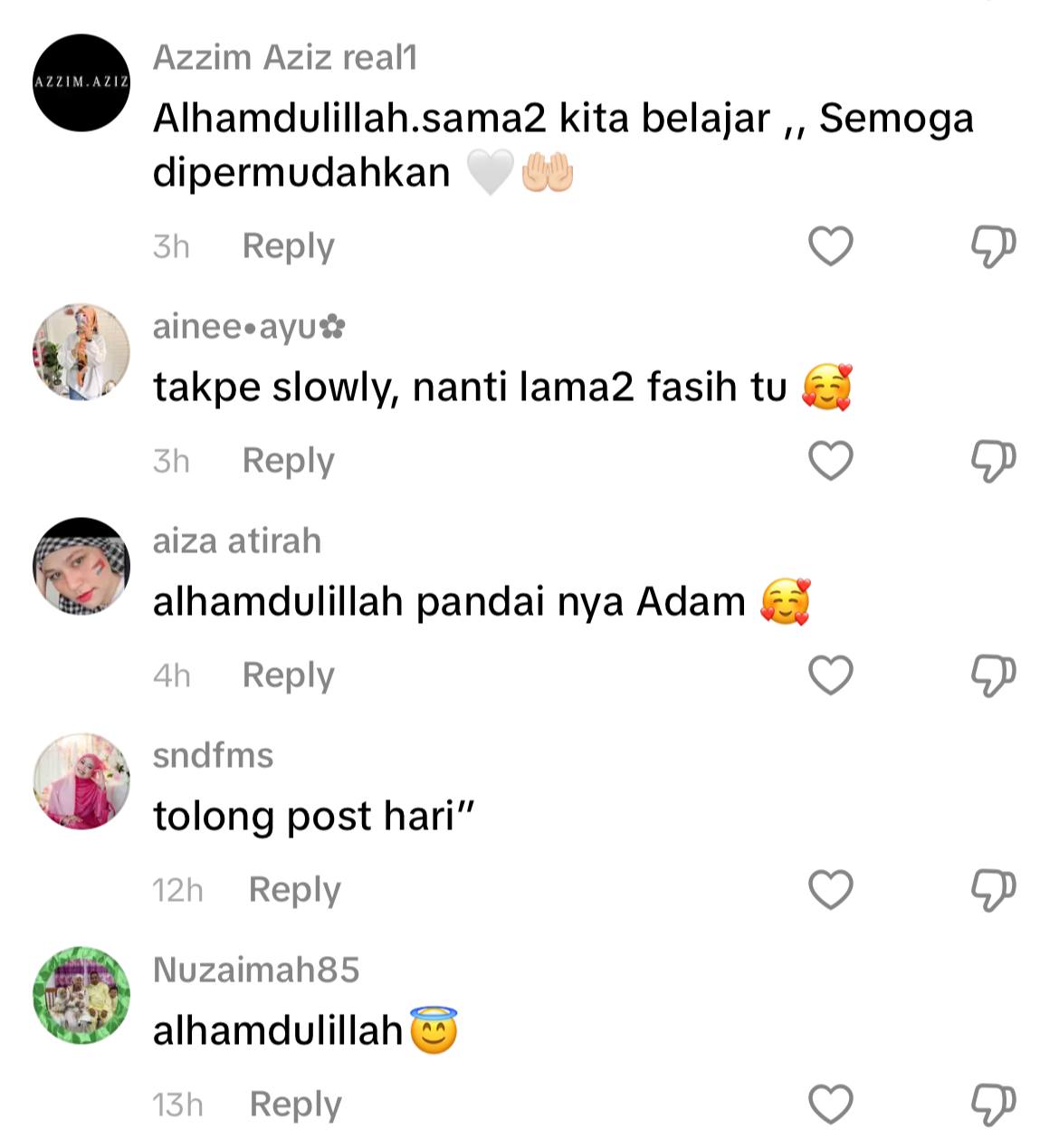Image resolution: width=1059 pixels, height=1148 pixels.
Task: Open aiza atirah username link
Action: 237,541
